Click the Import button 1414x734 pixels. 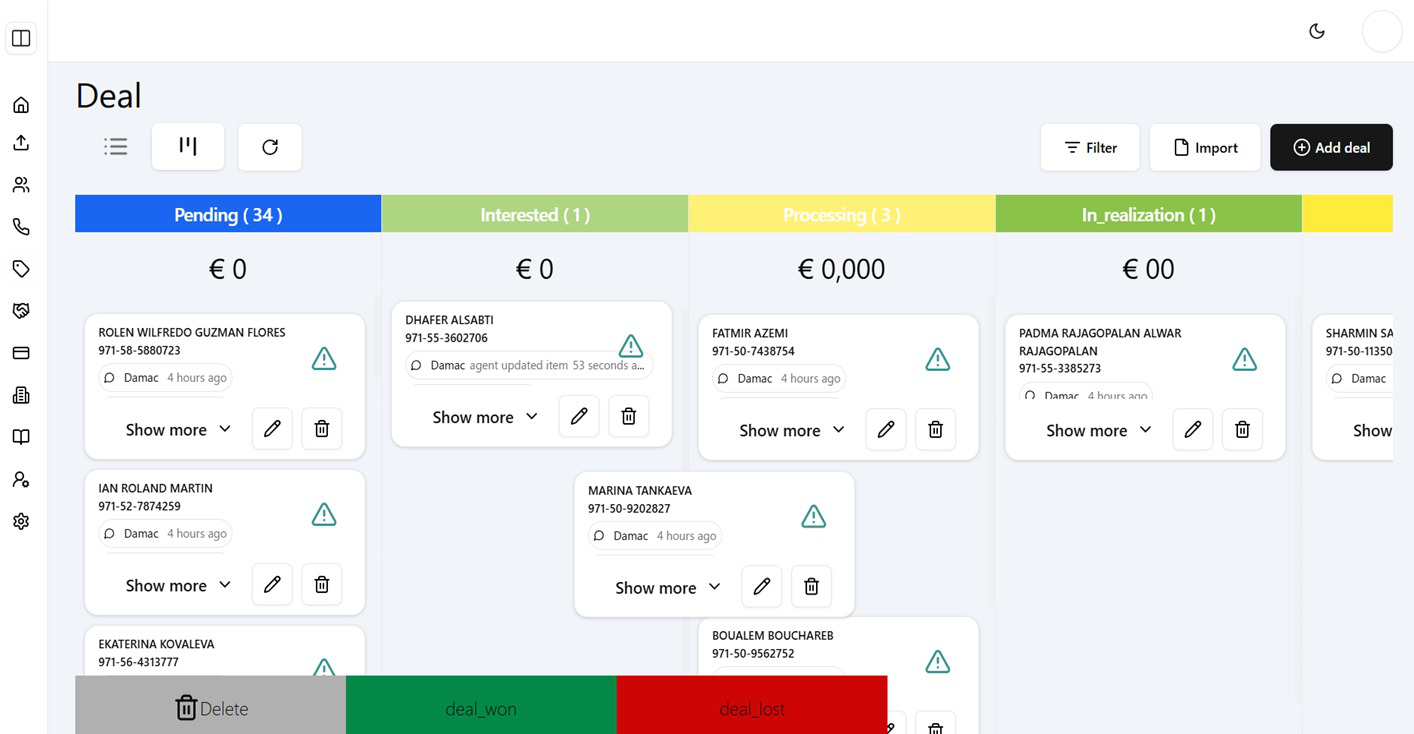pyautogui.click(x=1205, y=147)
